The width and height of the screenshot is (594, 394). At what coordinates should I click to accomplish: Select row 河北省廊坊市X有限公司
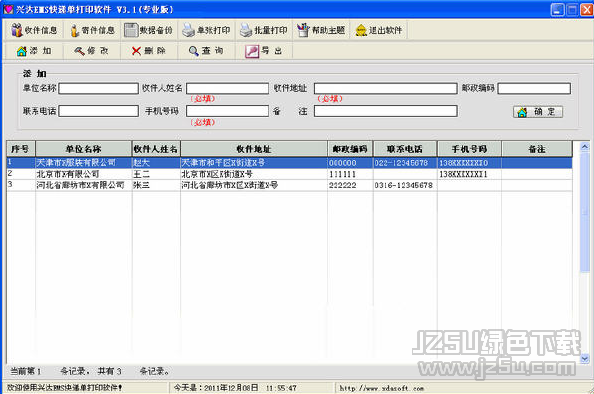point(289,185)
